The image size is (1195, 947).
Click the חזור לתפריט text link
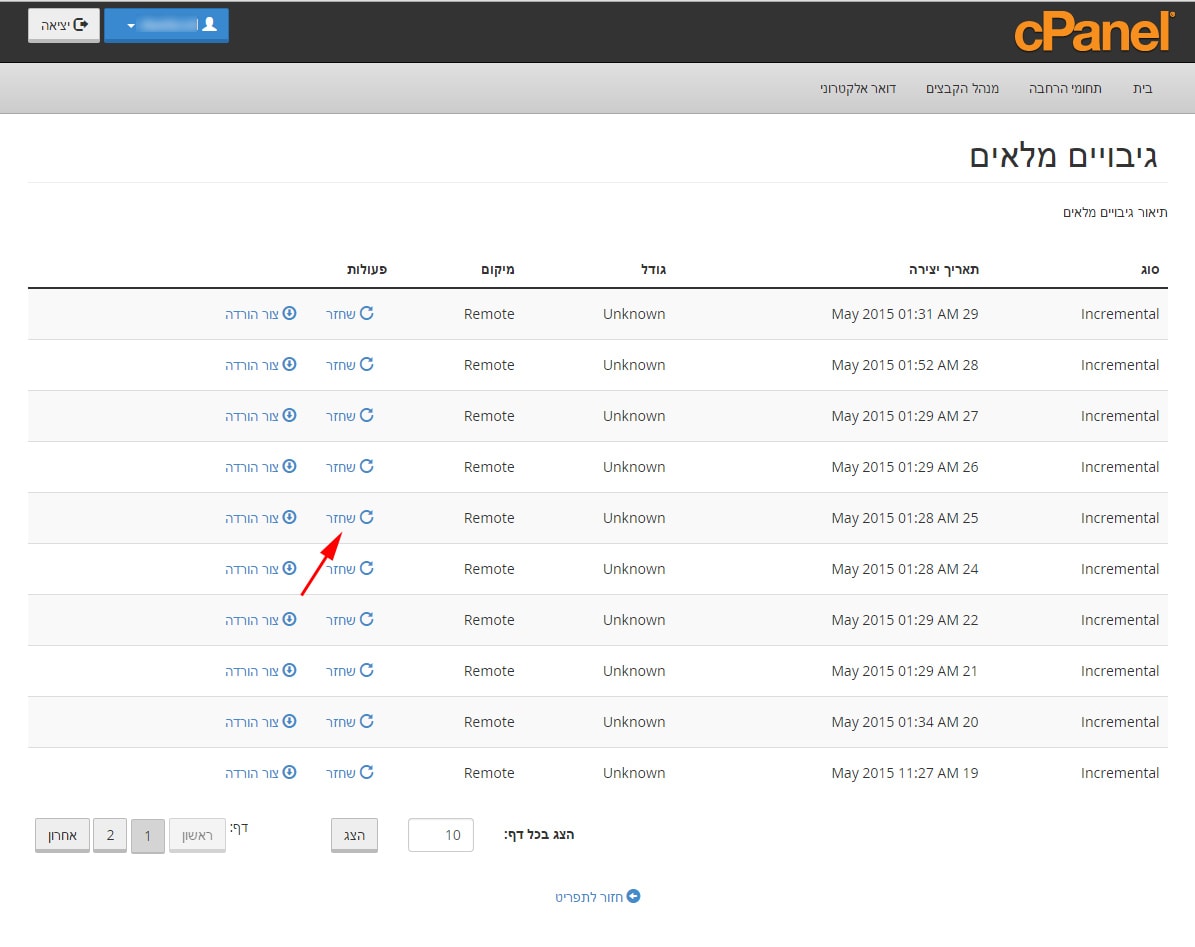coord(588,897)
